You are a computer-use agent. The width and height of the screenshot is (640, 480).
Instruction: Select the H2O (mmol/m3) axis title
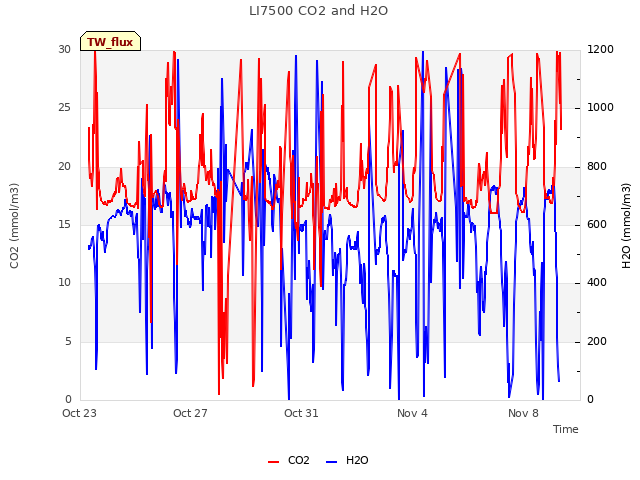pos(626,226)
